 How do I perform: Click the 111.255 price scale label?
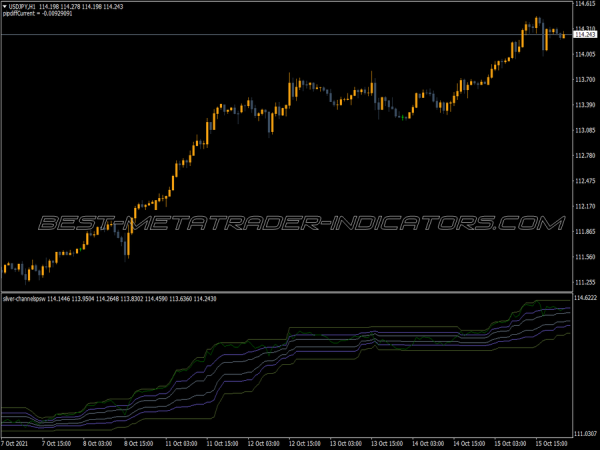pos(585,283)
